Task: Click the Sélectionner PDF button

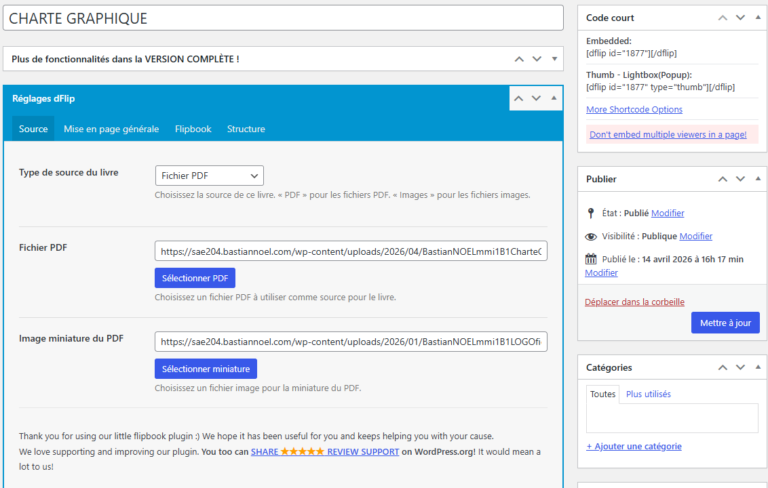Action: pos(195,278)
